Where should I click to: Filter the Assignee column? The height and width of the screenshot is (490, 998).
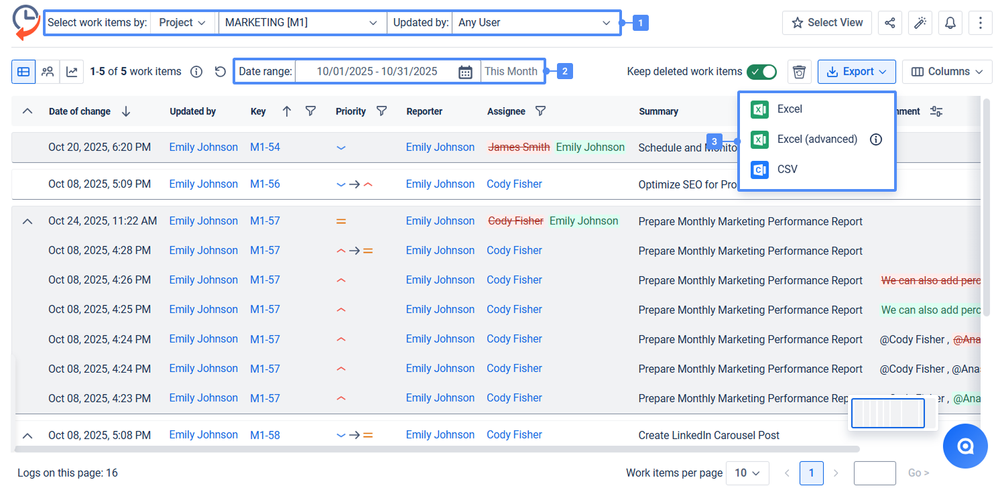541,111
